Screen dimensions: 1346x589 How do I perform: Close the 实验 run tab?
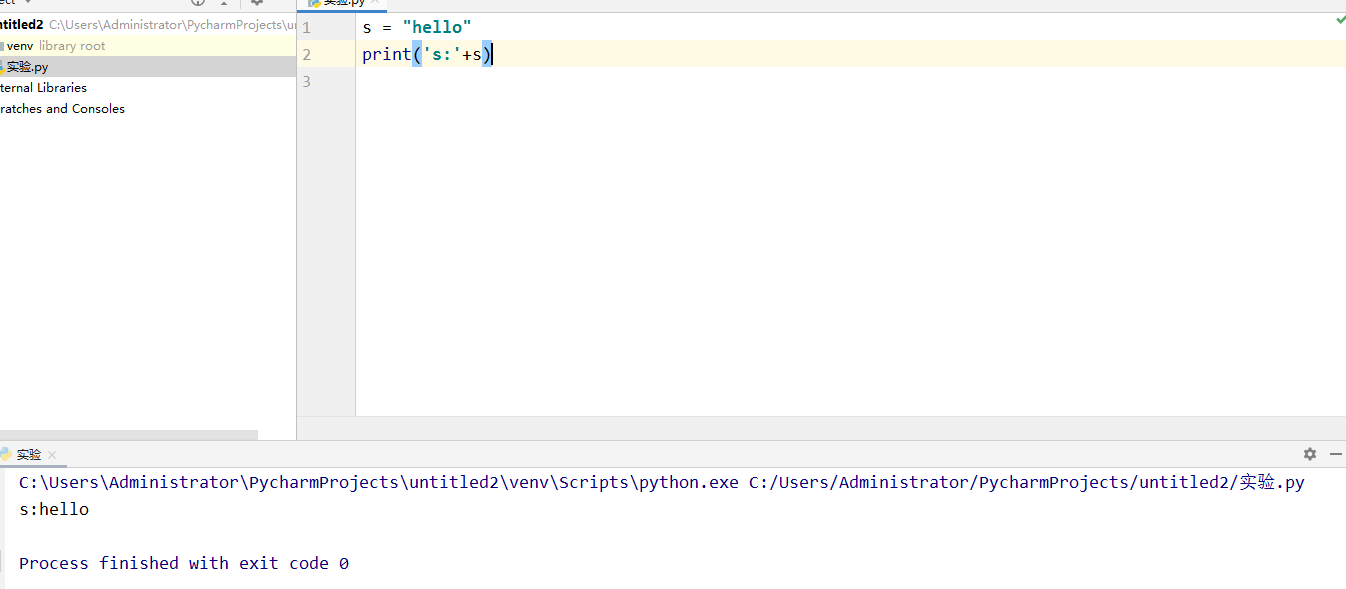tap(52, 455)
